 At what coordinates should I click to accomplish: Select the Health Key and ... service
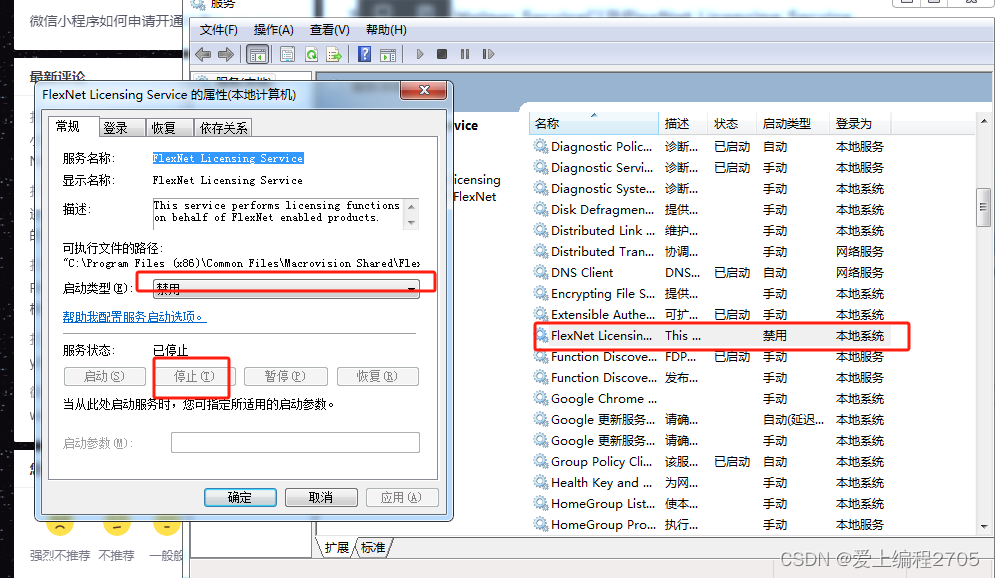tap(712, 483)
